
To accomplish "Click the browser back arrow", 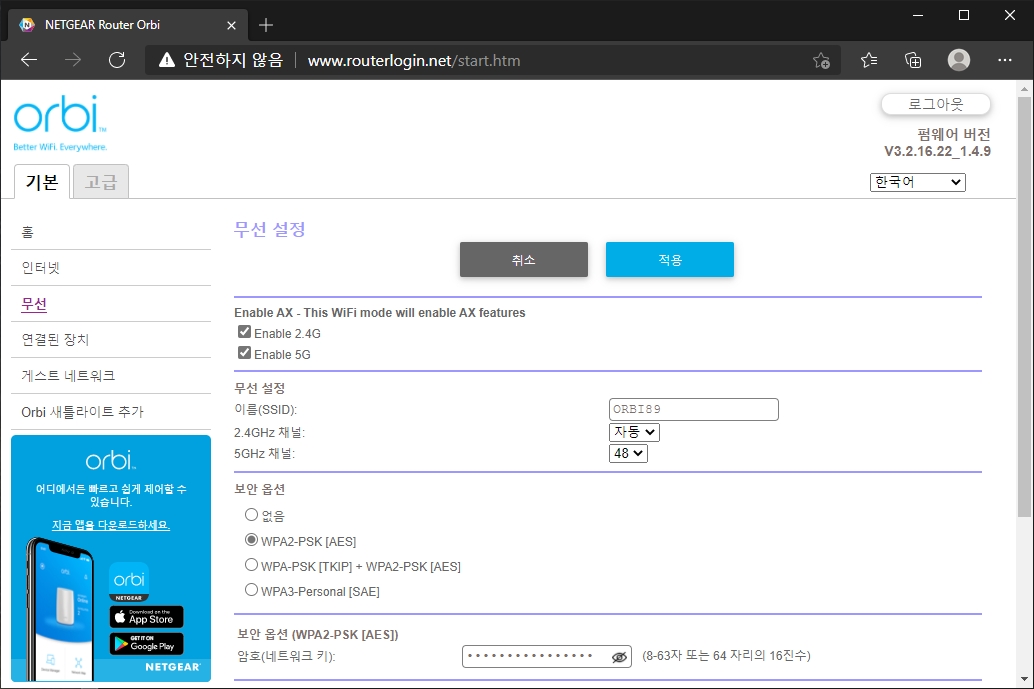I will point(29,60).
